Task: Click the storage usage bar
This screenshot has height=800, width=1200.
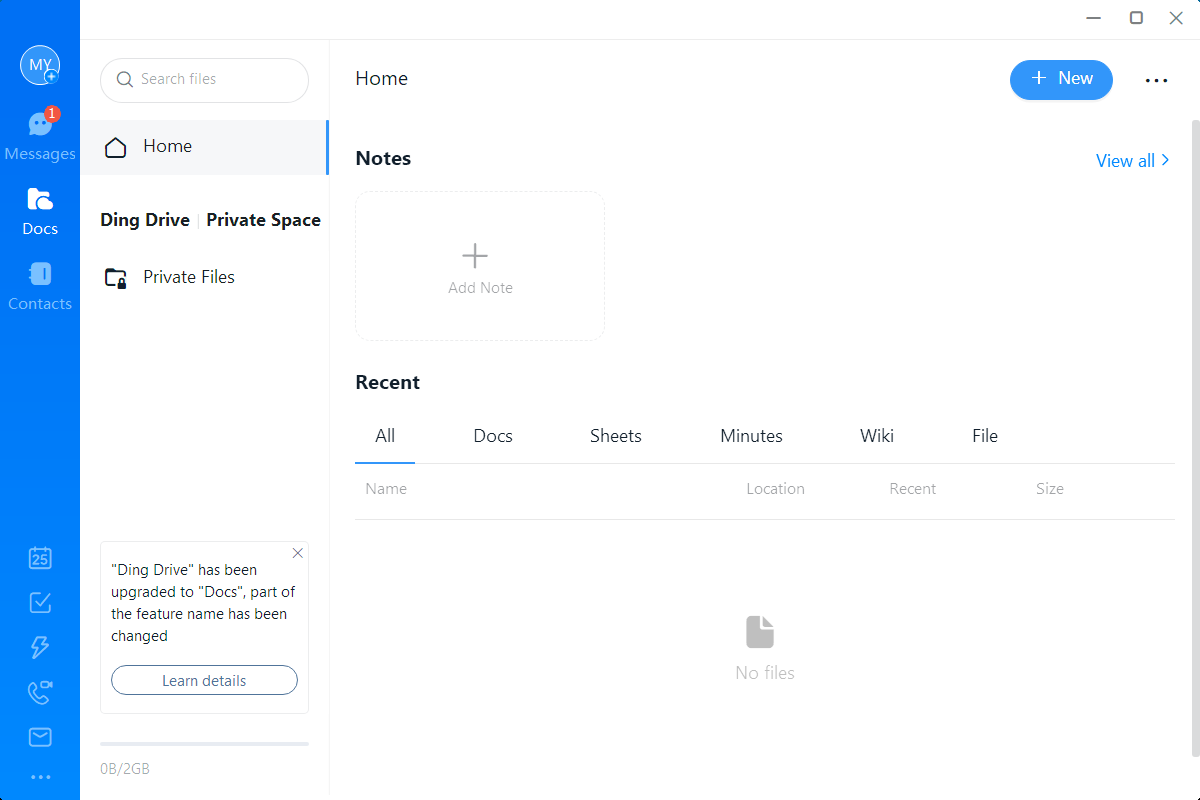Action: point(204,744)
